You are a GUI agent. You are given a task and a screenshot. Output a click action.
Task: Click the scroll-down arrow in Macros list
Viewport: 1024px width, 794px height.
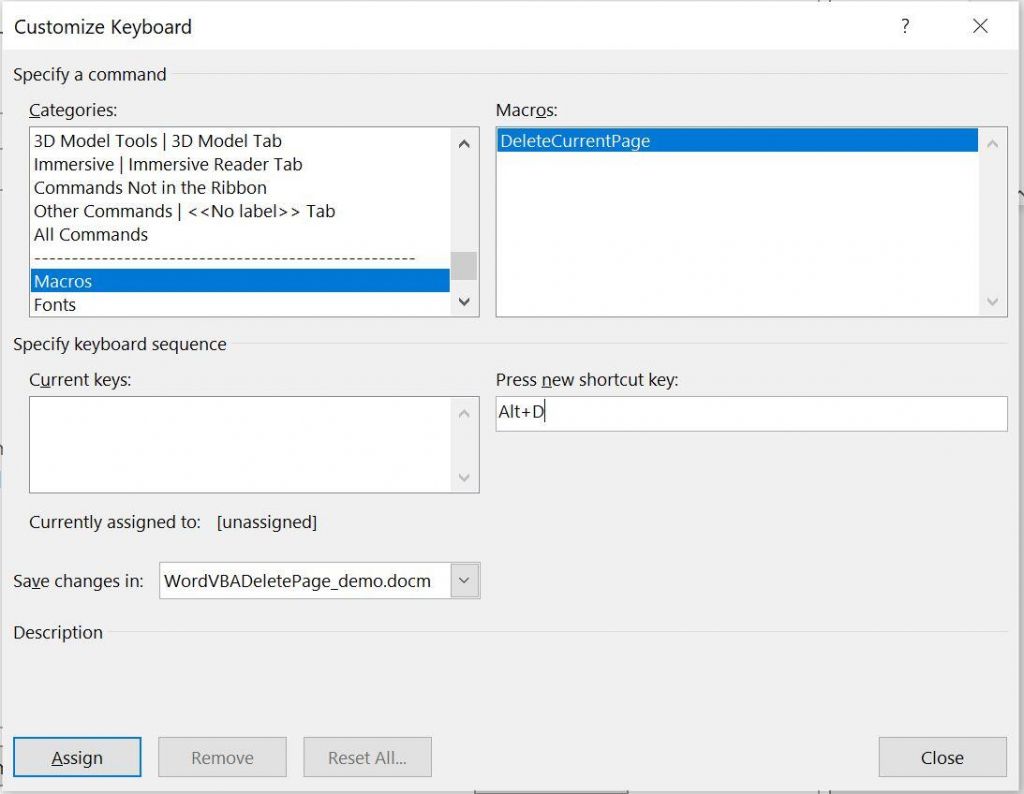tap(991, 302)
